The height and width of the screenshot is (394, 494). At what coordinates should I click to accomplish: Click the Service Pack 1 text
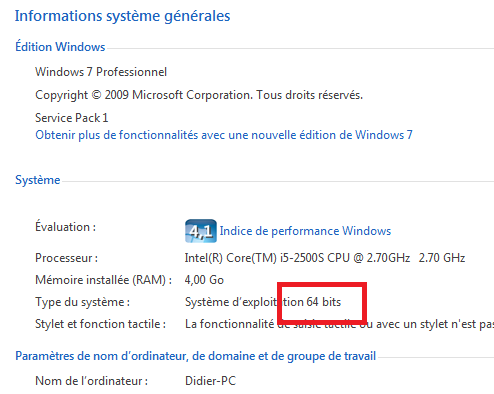pos(72,118)
